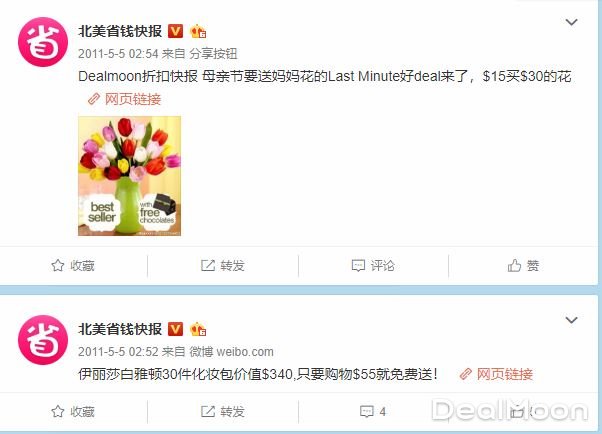Enlarge the tulip bouquet thumbnail image

click(129, 176)
